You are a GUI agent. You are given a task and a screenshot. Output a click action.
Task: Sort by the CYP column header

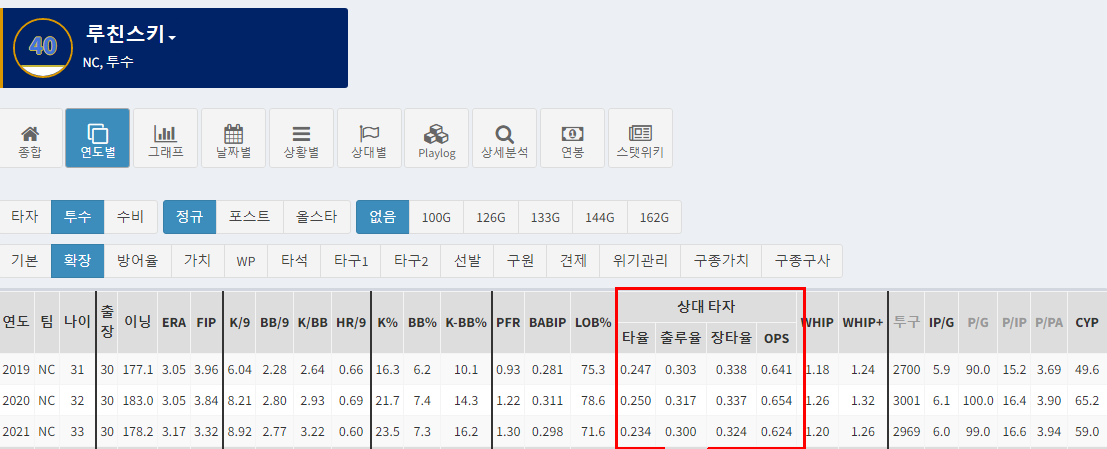(1087, 322)
